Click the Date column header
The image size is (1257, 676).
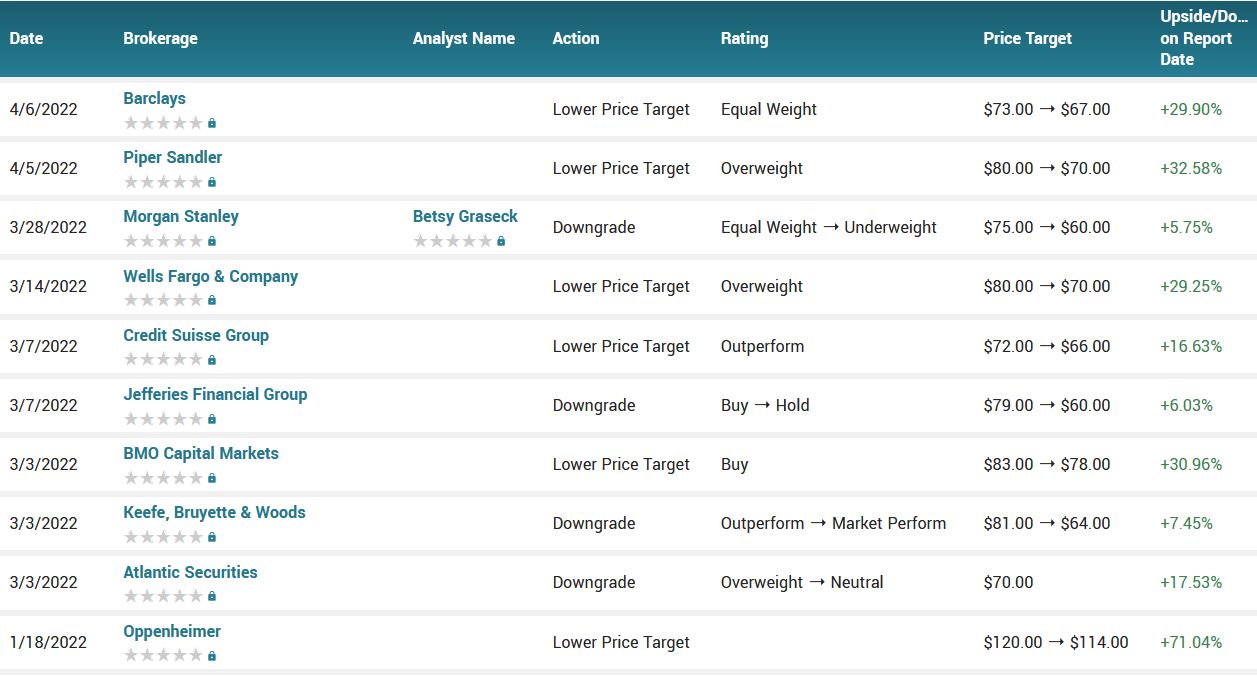pyautogui.click(x=27, y=38)
